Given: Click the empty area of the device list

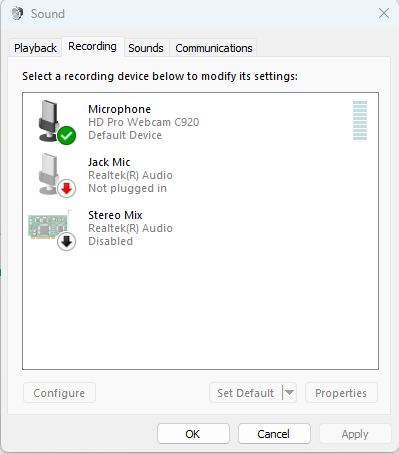Looking at the screenshot, I should [x=200, y=310].
